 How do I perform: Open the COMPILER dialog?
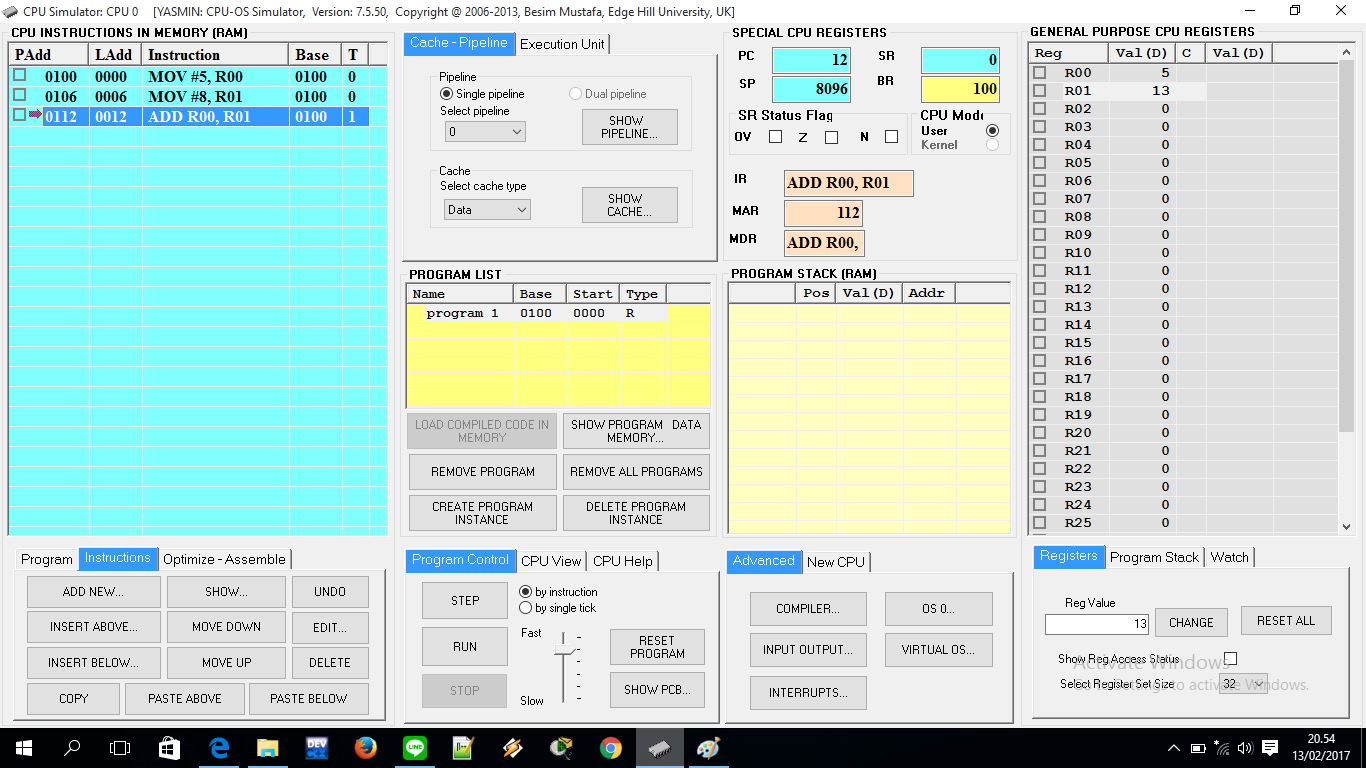[808, 608]
